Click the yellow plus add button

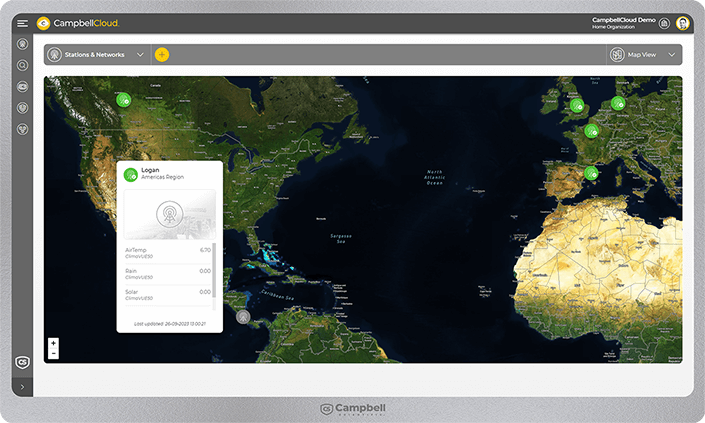pyautogui.click(x=162, y=55)
